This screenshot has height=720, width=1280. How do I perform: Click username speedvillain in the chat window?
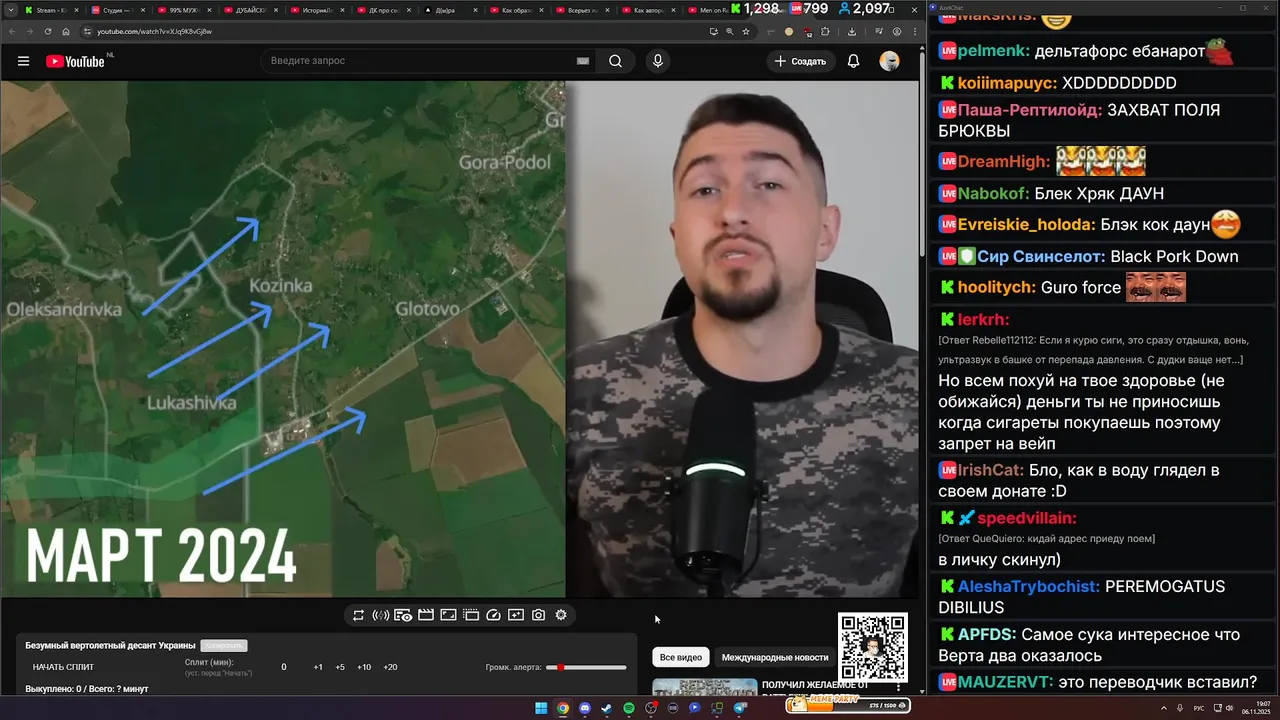pos(1027,518)
